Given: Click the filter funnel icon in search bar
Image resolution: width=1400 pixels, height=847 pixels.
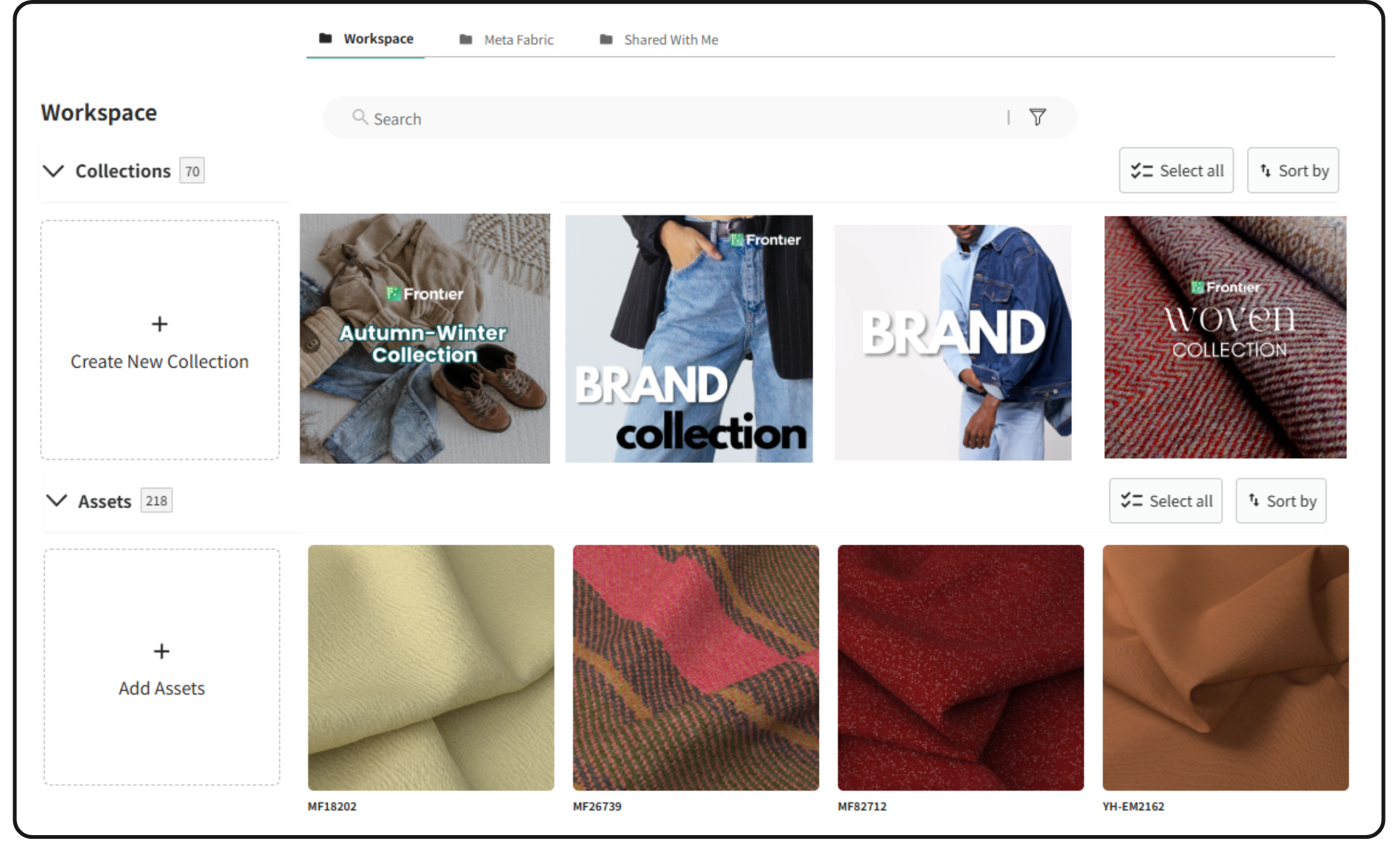Looking at the screenshot, I should (x=1037, y=117).
